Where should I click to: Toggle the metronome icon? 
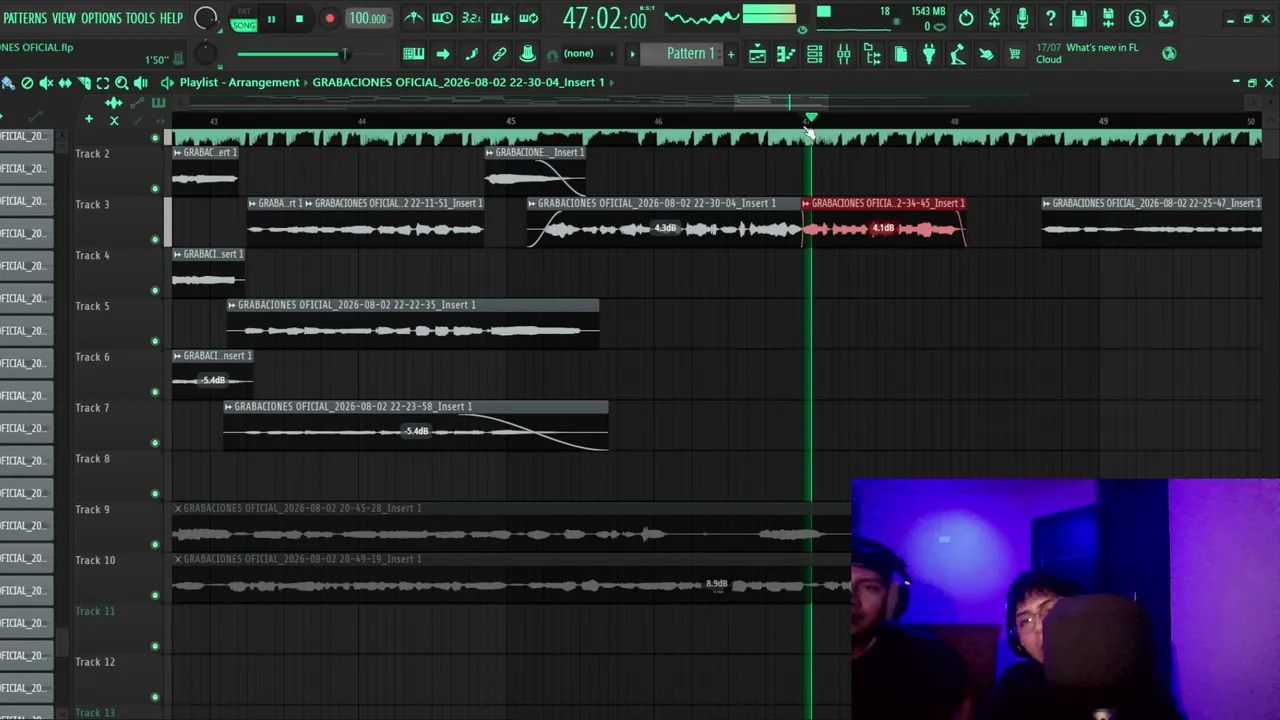(414, 18)
